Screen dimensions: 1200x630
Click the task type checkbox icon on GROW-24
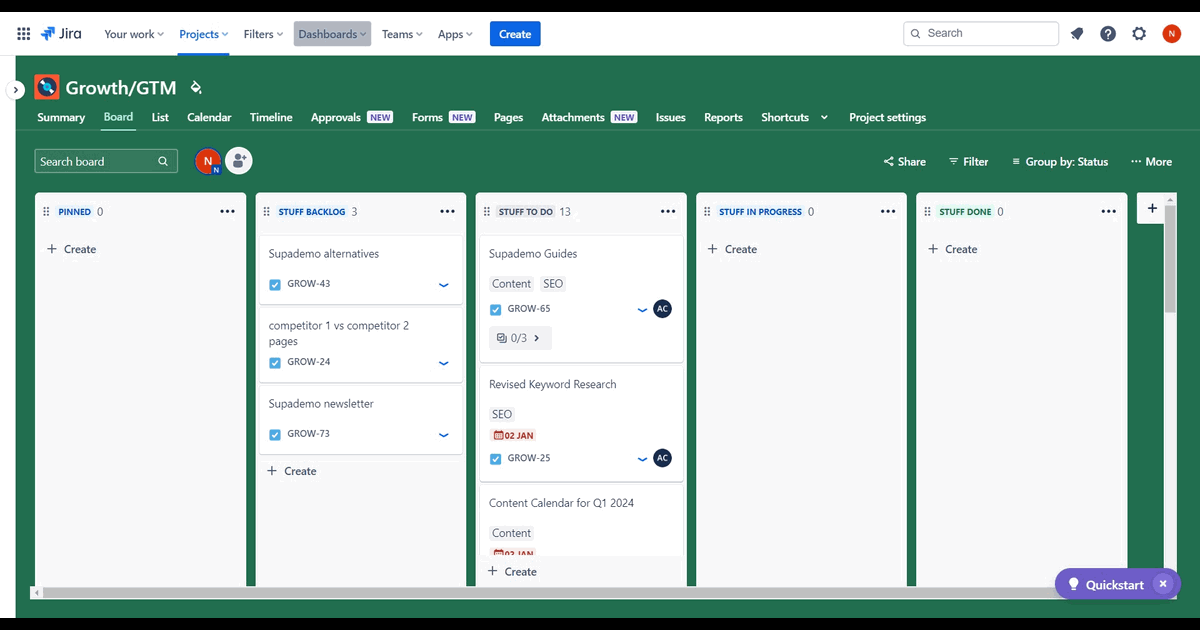[x=275, y=363]
